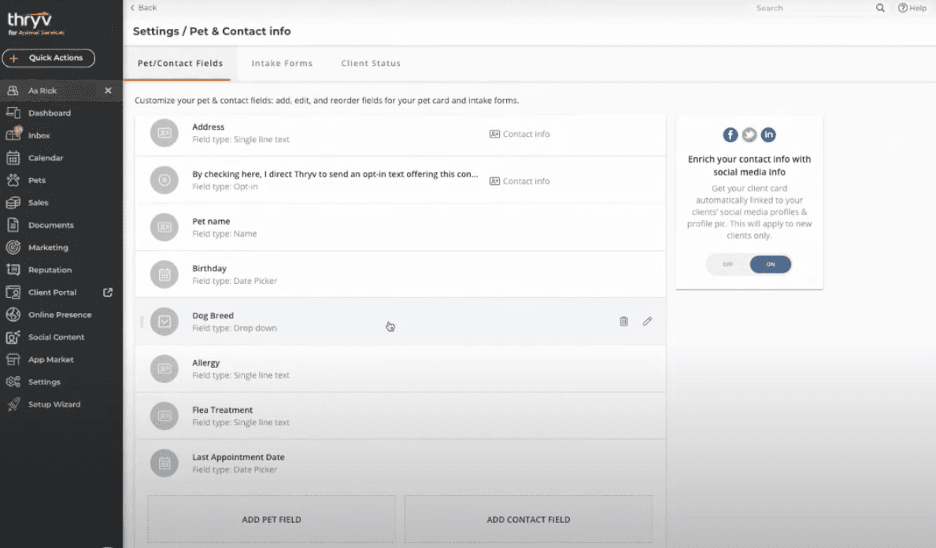This screenshot has height=548, width=936.
Task: Switch social media info toggle to ON
Action: click(770, 264)
